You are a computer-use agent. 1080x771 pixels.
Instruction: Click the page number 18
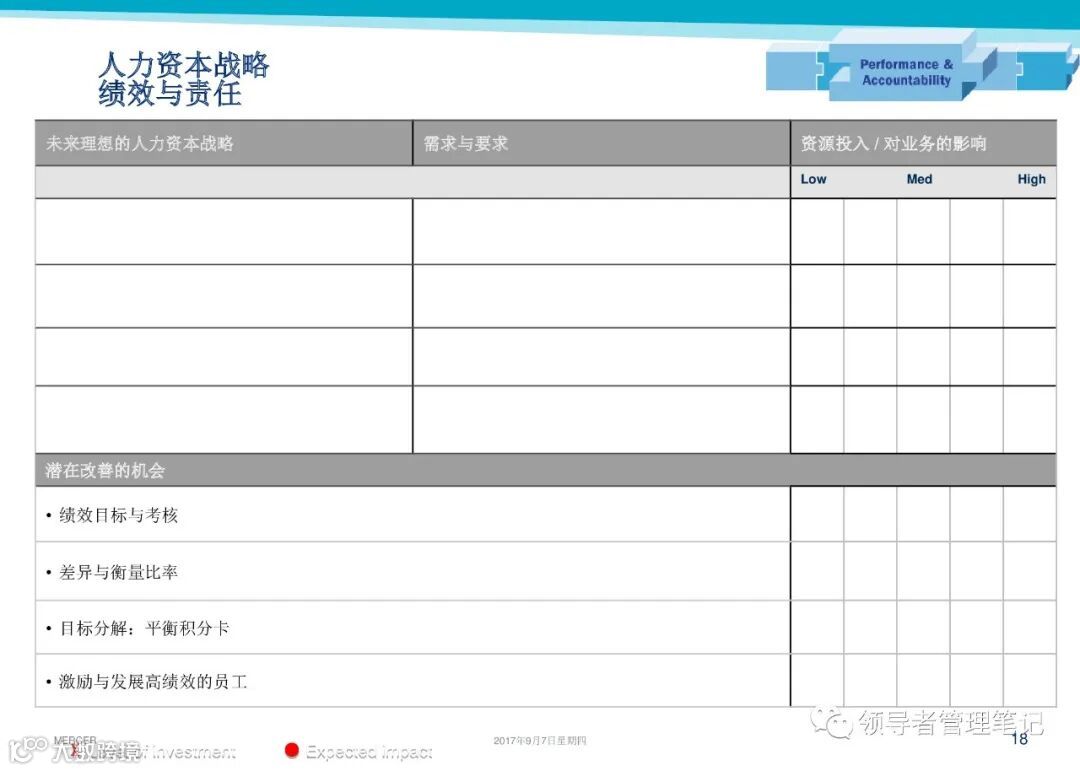(x=1019, y=739)
